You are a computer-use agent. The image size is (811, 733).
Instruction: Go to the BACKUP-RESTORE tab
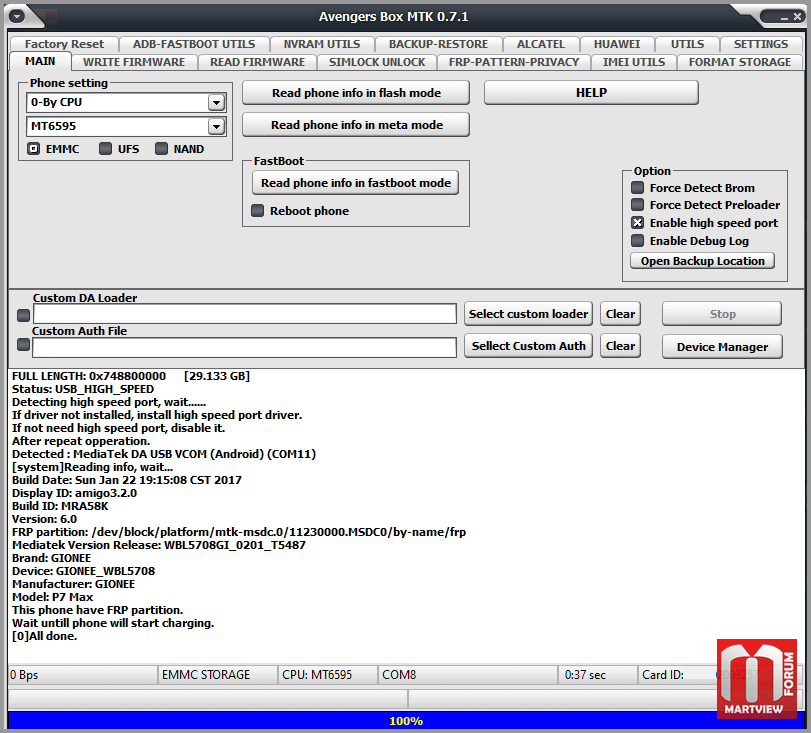point(439,44)
